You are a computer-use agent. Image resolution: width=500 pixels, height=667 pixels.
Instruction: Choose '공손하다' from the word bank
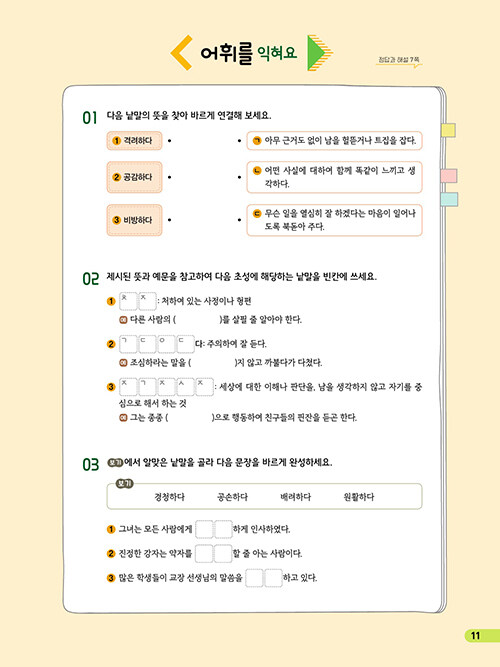232,497
